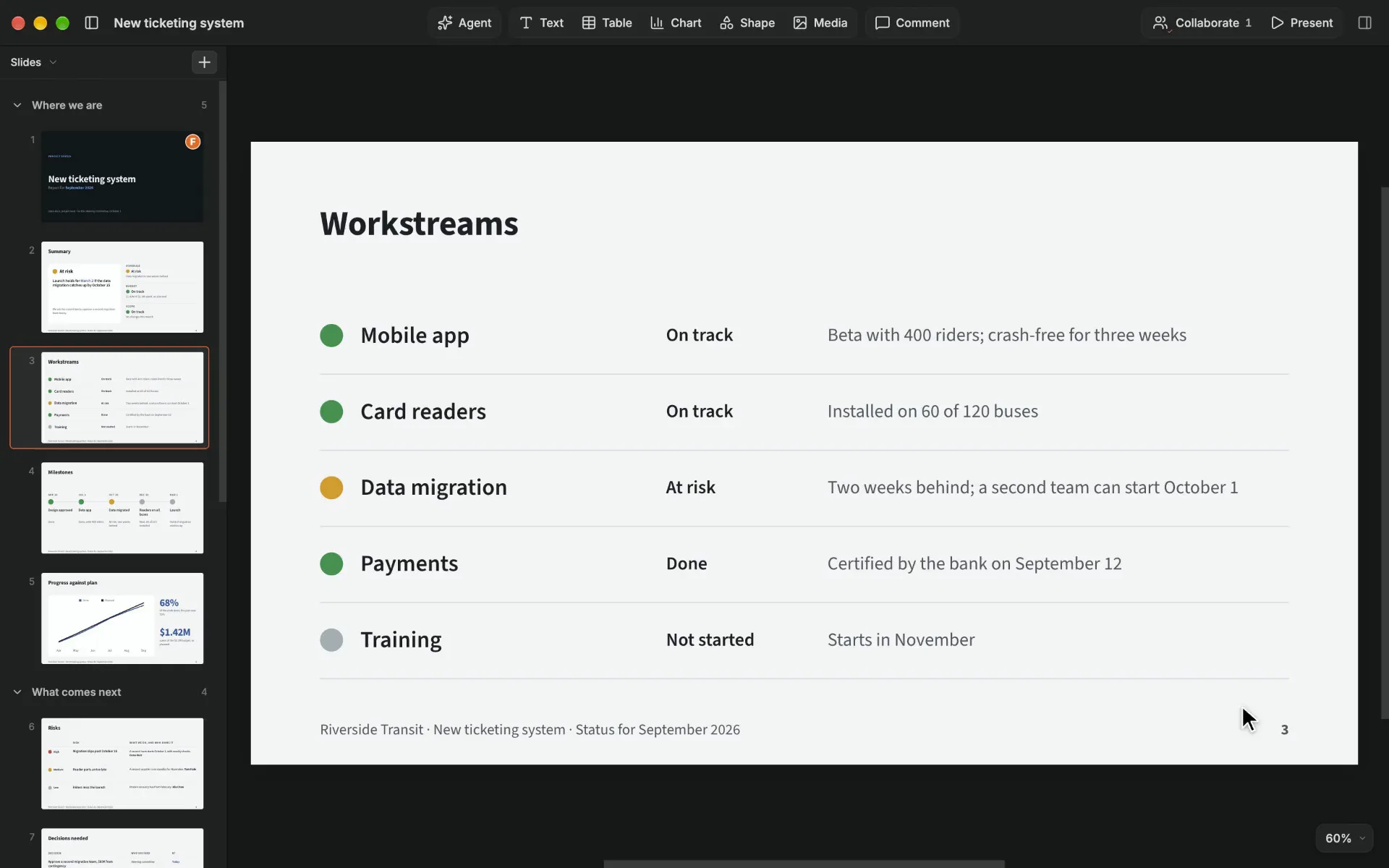Click the 'At risk' status text
Viewport: 1389px width, 868px height.
[x=691, y=488]
